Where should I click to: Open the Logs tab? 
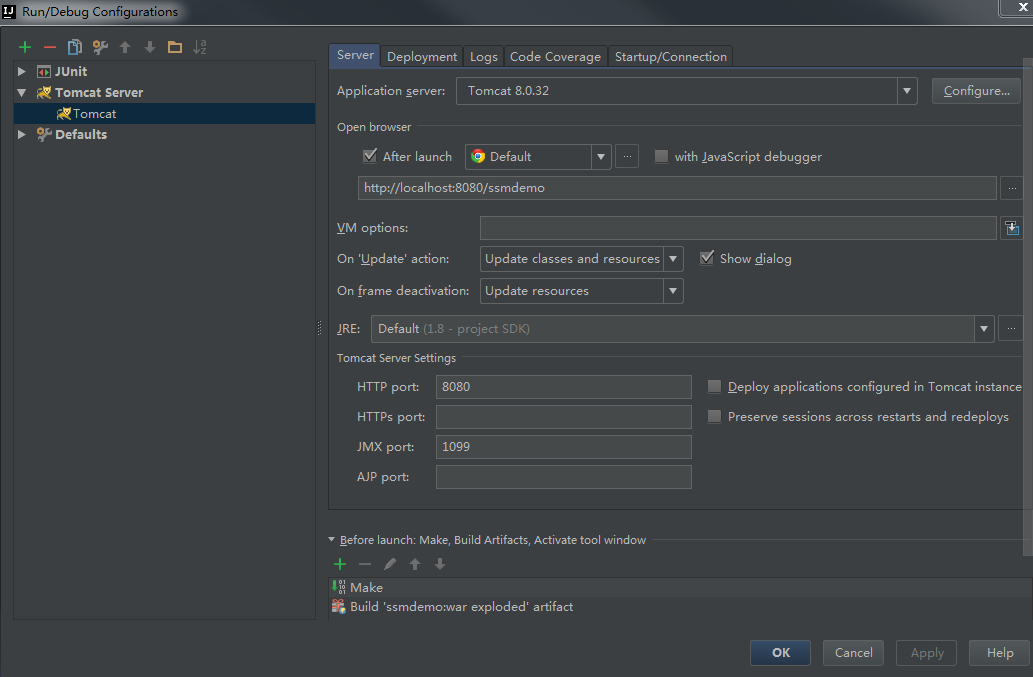[x=484, y=57]
